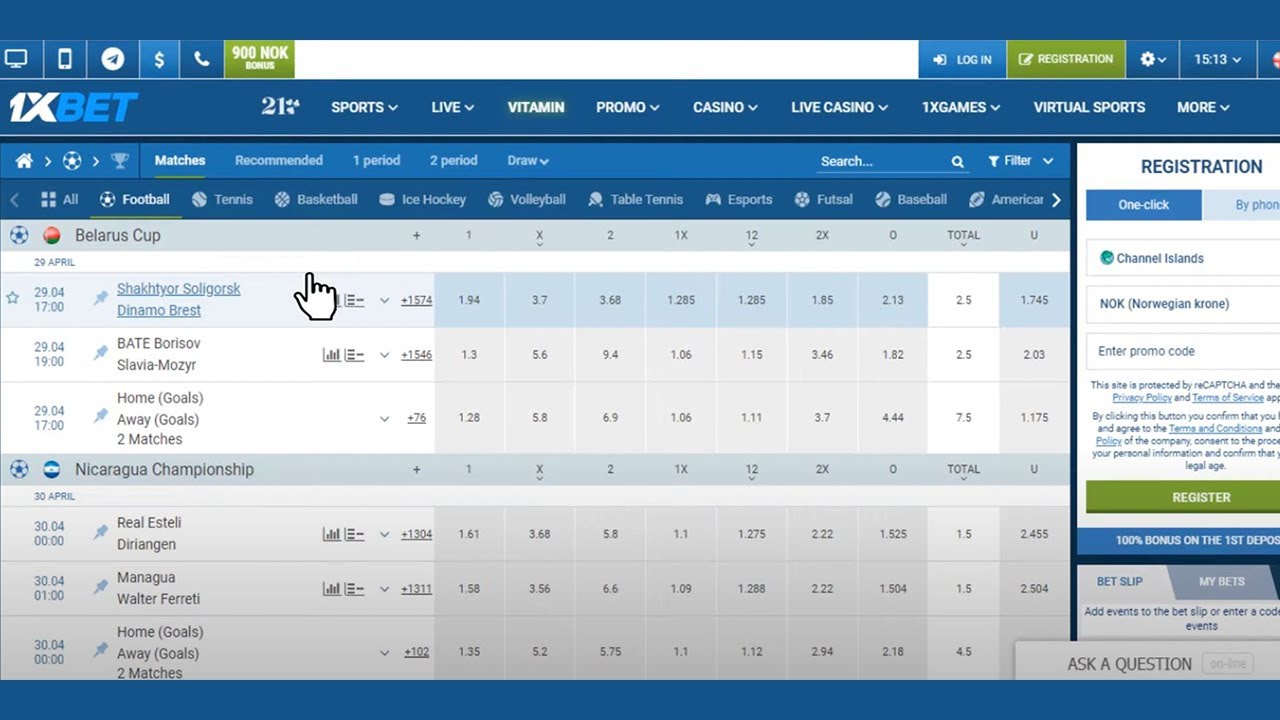
Task: Open the Draw dropdown
Action: pyautogui.click(x=527, y=160)
